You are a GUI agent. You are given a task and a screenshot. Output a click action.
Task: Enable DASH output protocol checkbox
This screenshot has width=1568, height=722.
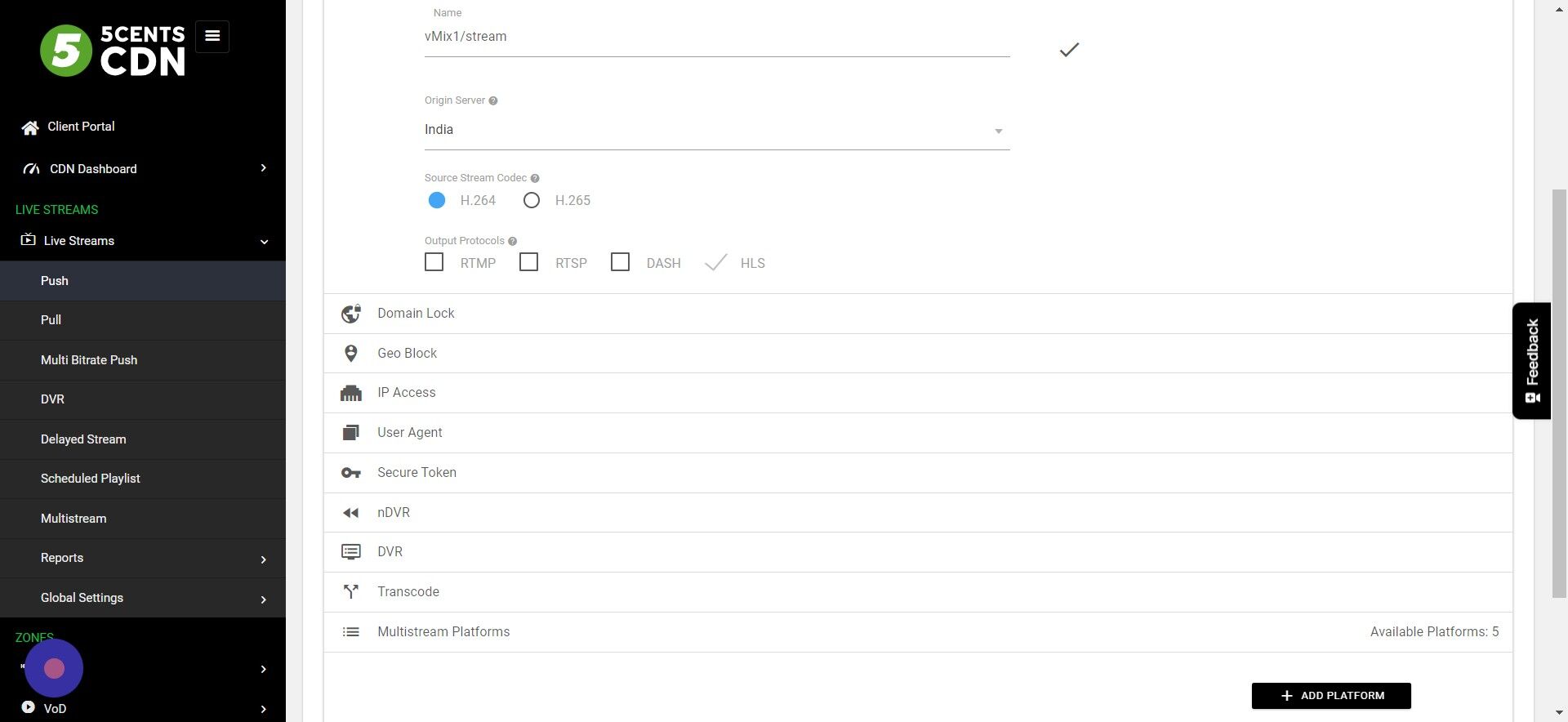point(621,262)
